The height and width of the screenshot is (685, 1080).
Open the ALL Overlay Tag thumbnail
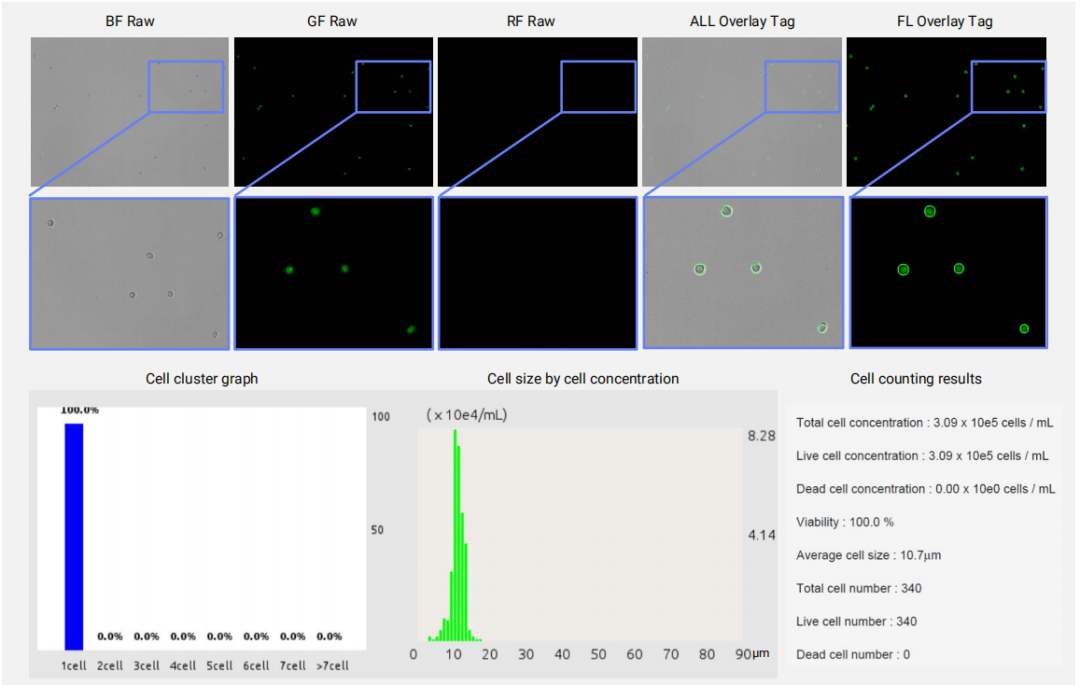pyautogui.click(x=742, y=112)
